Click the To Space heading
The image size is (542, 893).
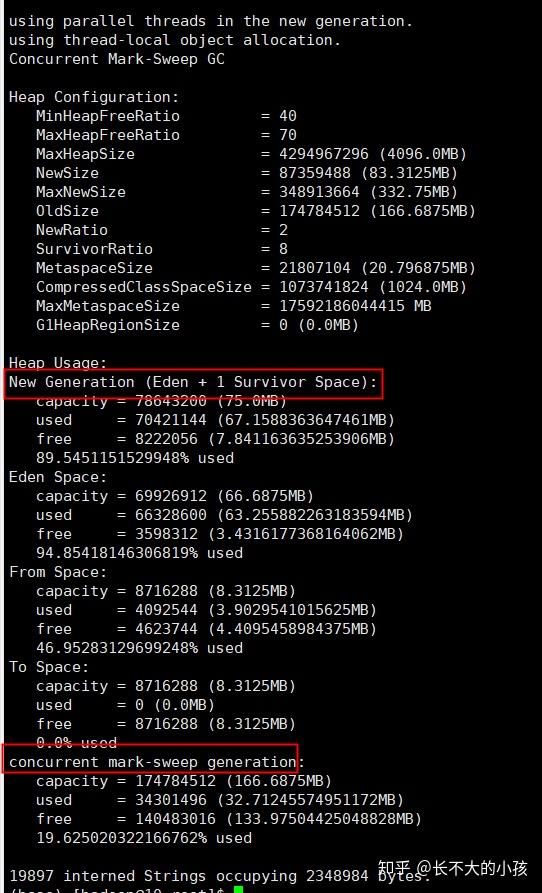pyautogui.click(x=49, y=667)
